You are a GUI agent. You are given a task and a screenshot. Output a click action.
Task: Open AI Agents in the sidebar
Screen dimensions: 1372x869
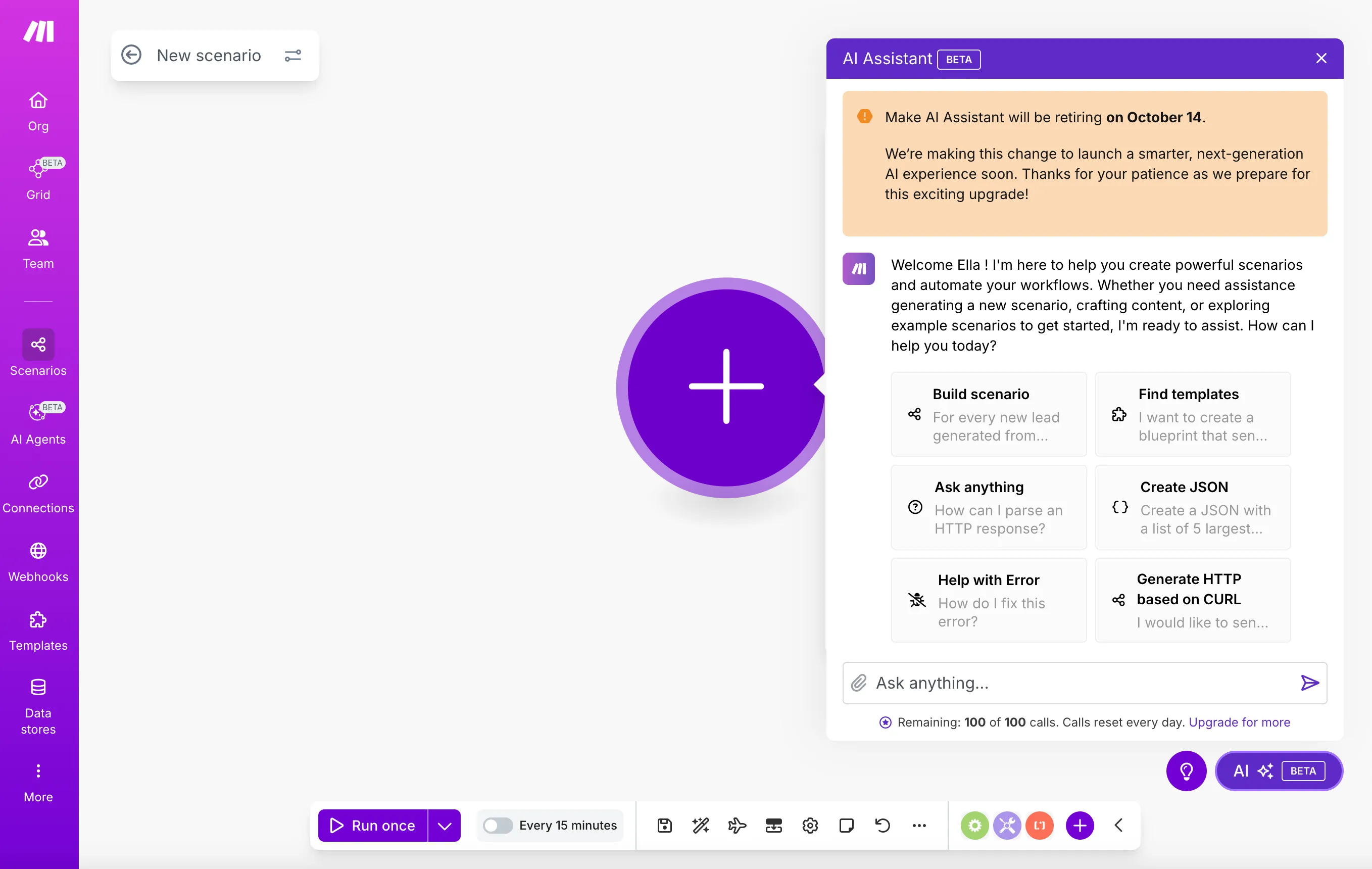(38, 424)
